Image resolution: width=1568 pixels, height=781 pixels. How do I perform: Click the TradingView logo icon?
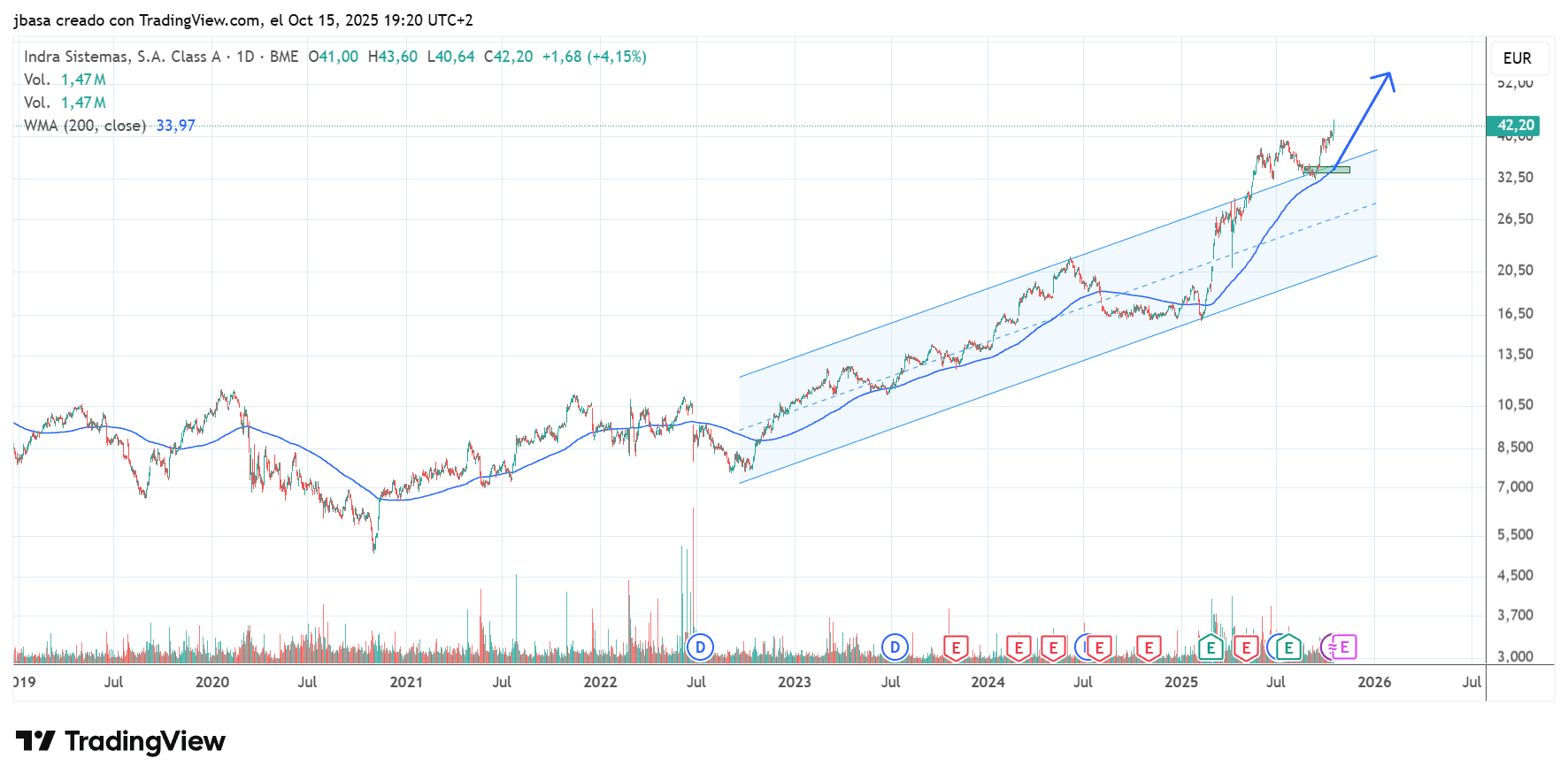point(35,741)
